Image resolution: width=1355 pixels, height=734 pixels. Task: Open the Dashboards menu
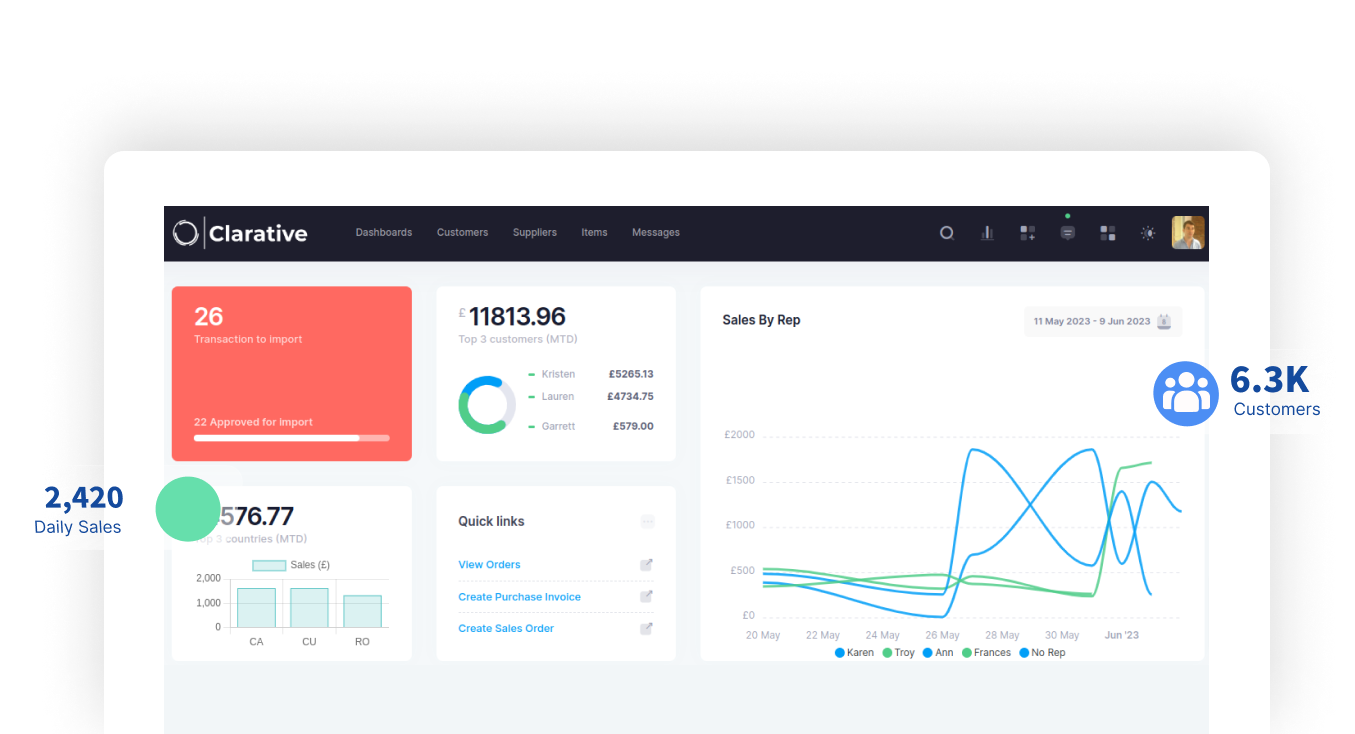pyautogui.click(x=384, y=233)
